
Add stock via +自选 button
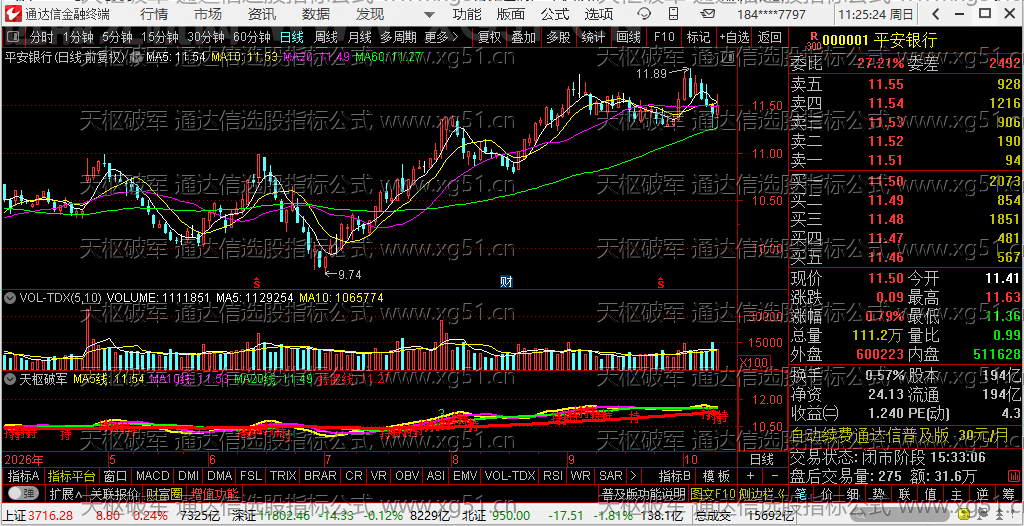(735, 37)
